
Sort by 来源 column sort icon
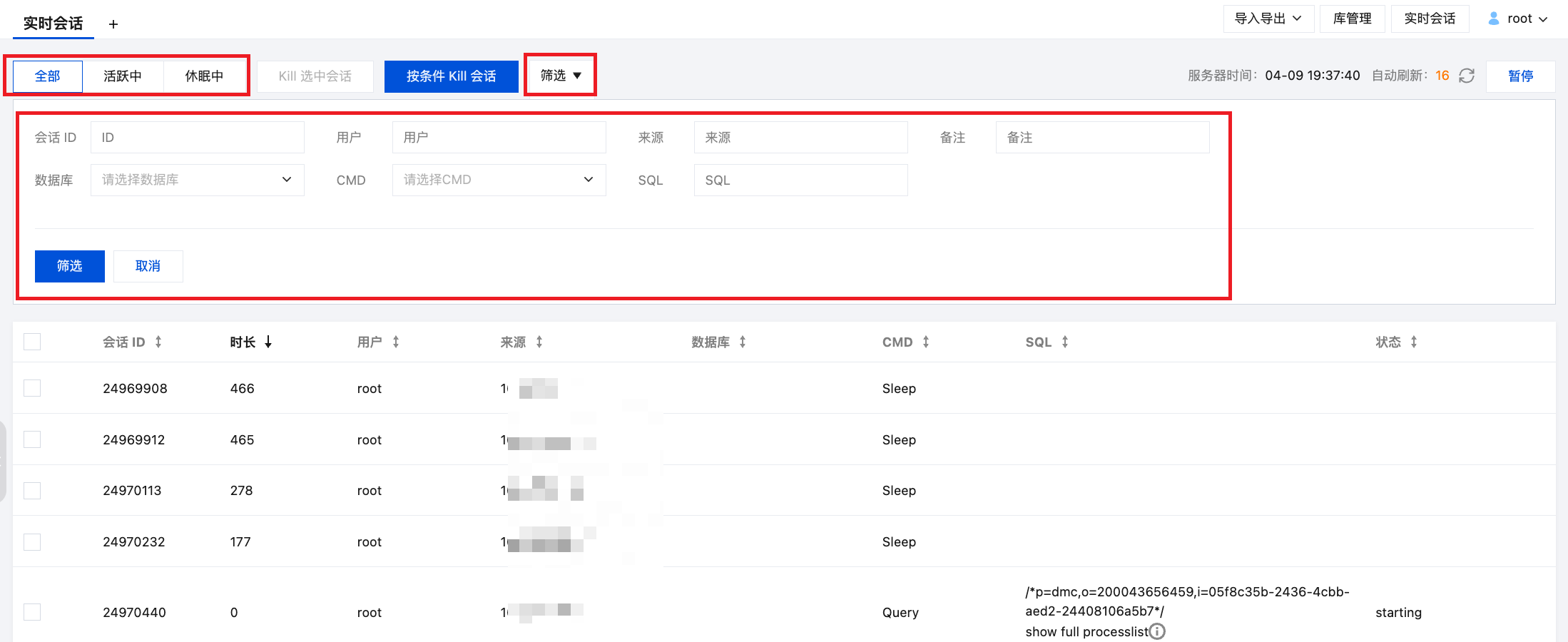[539, 342]
